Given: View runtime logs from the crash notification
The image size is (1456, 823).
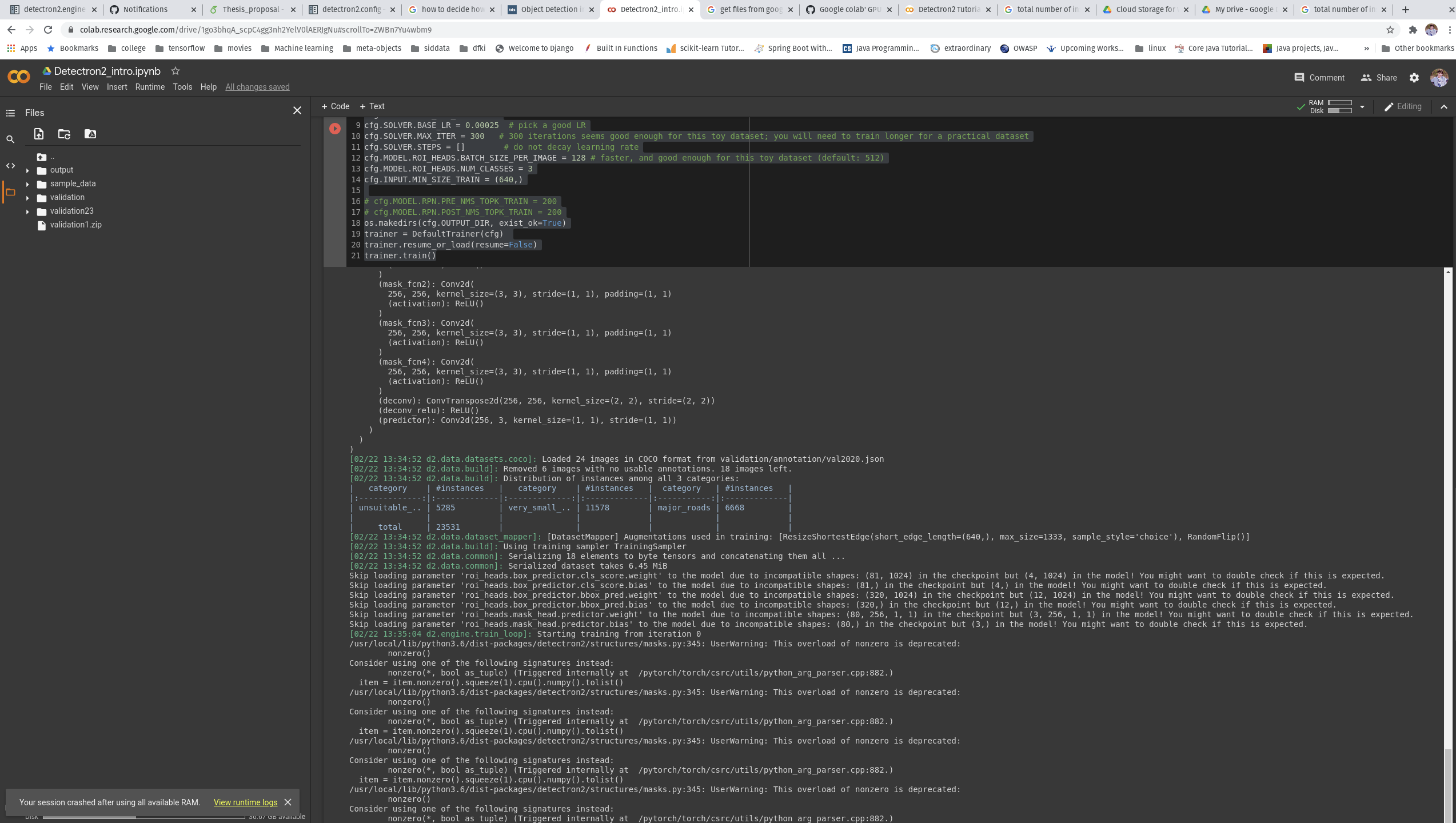Looking at the screenshot, I should click(x=245, y=802).
